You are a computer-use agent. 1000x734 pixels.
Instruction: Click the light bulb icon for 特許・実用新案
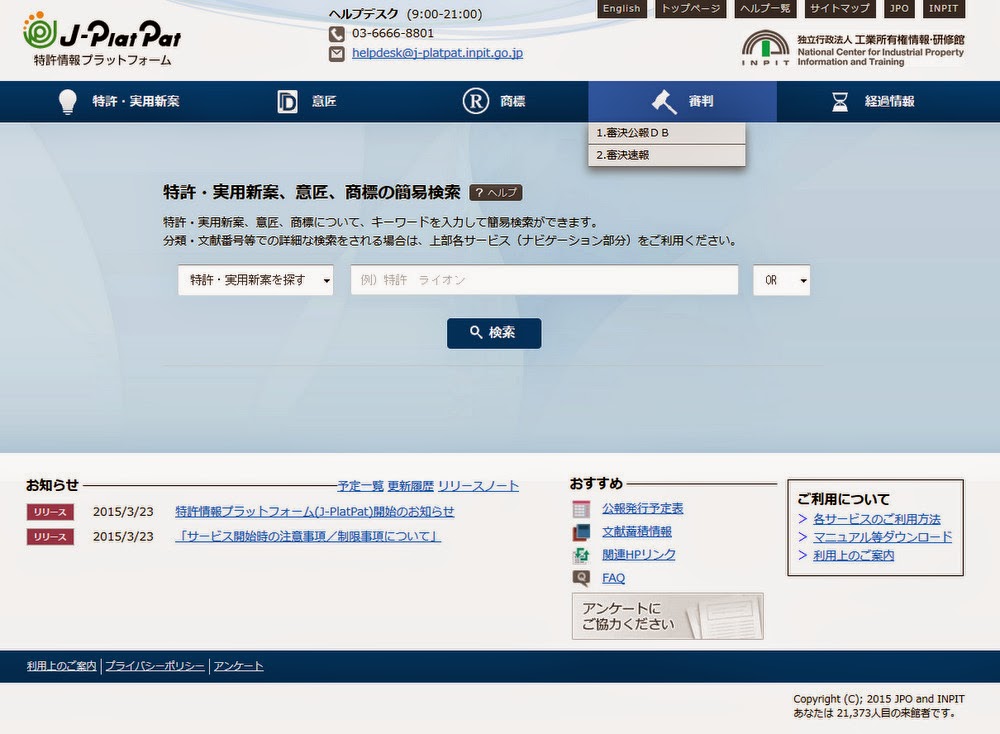point(68,101)
